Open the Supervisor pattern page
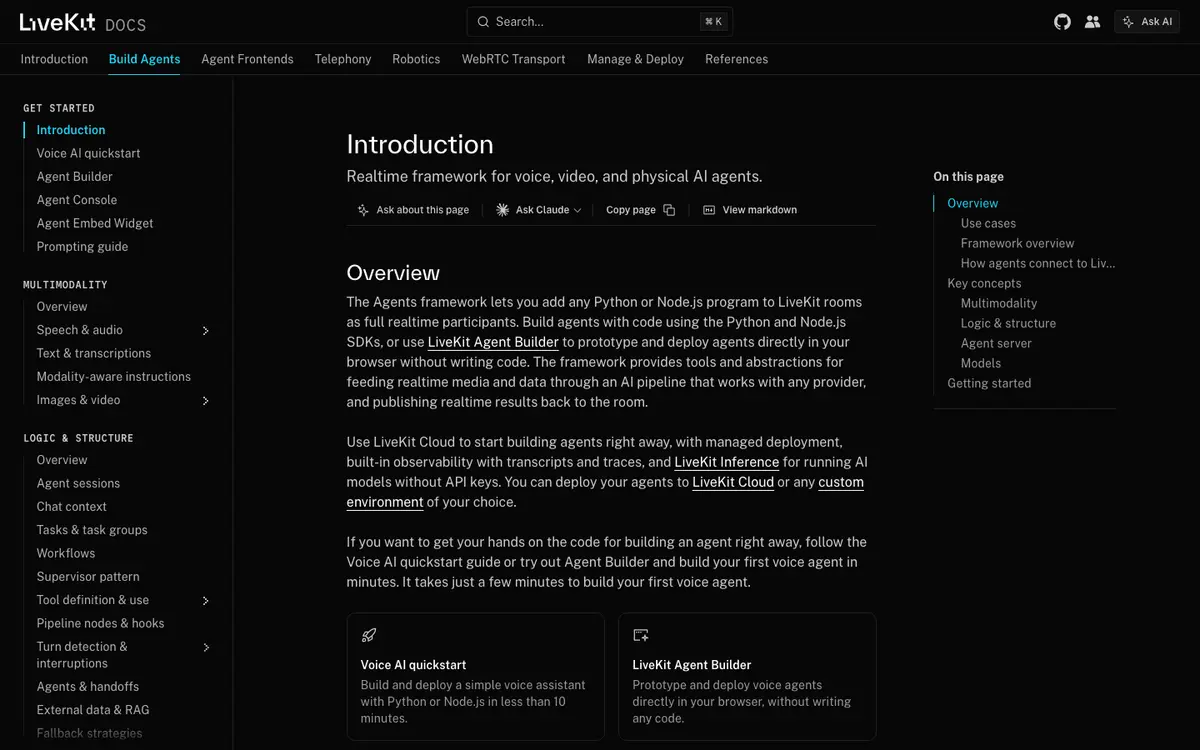Image resolution: width=1200 pixels, height=750 pixels. coord(88,577)
